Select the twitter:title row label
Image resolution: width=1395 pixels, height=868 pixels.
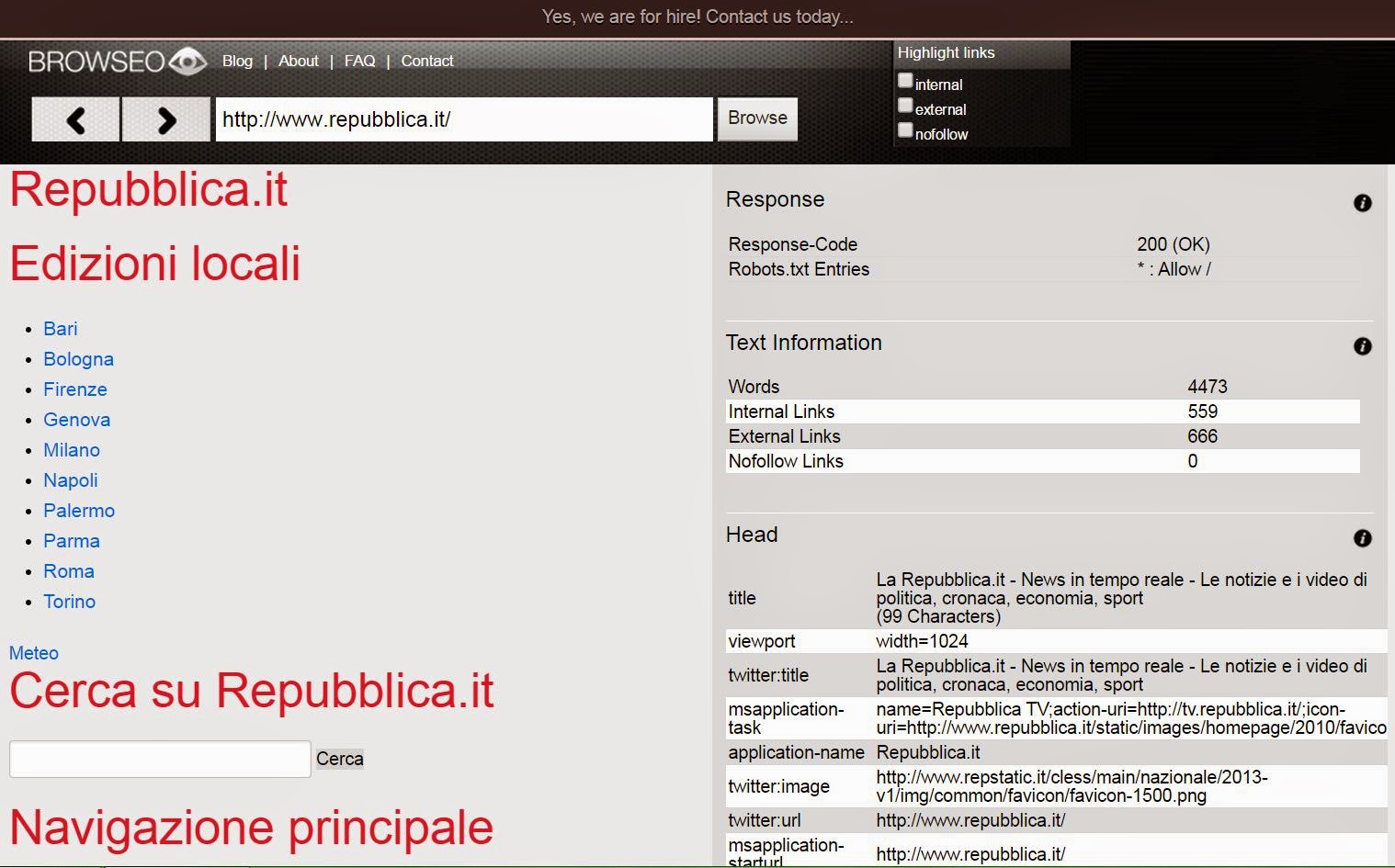[768, 675]
